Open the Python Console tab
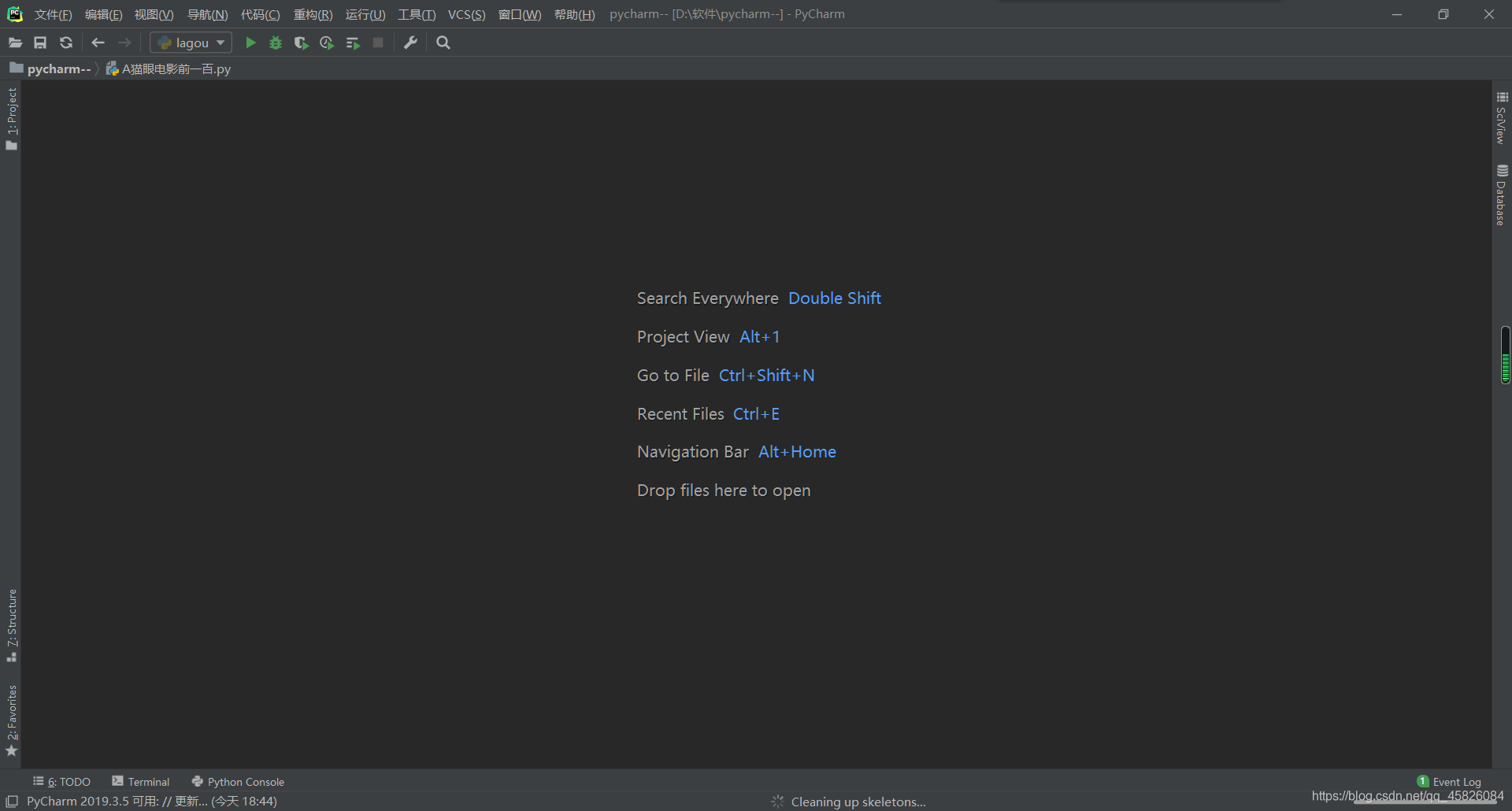The height and width of the screenshot is (811, 1512). 238,781
